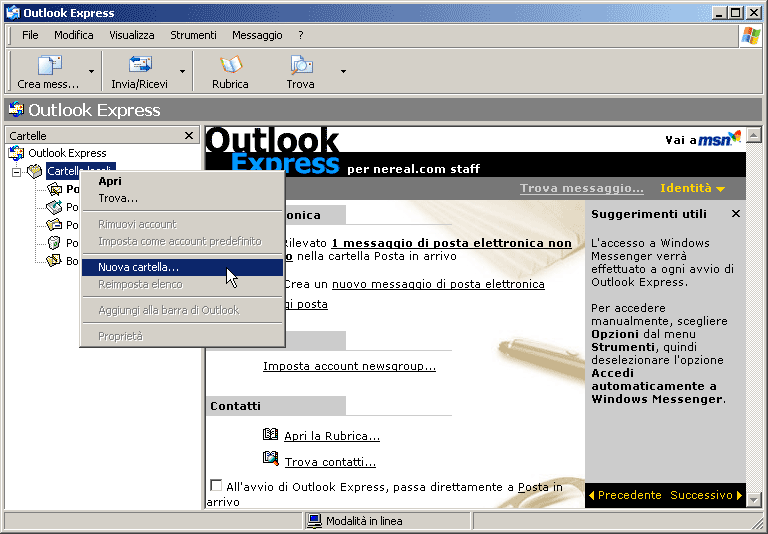Viewport: 768px width, 534px height.
Task: Click the scrollbar down arrow
Action: pos(754,500)
